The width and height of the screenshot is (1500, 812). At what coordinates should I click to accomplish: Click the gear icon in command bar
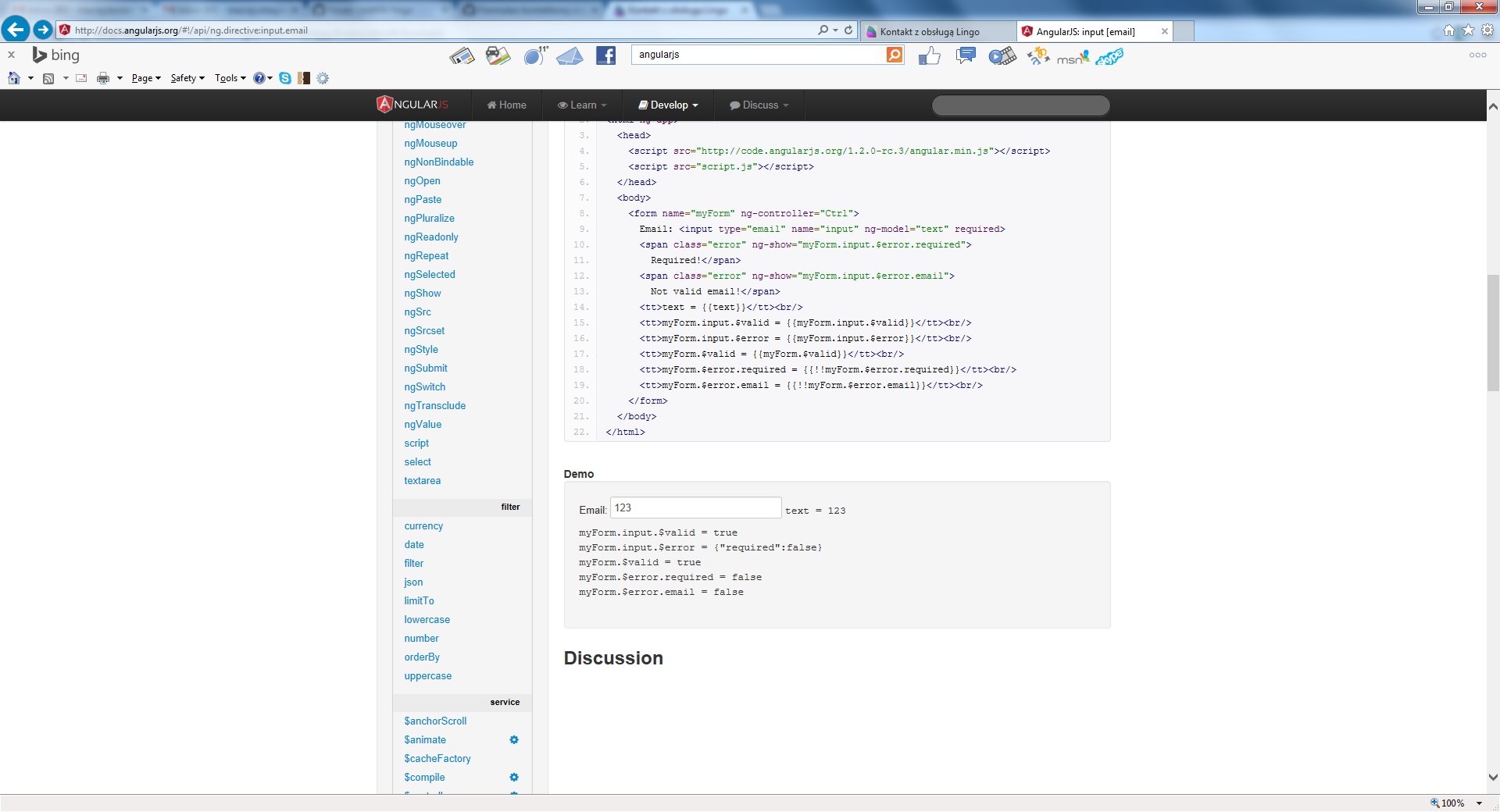click(x=323, y=78)
